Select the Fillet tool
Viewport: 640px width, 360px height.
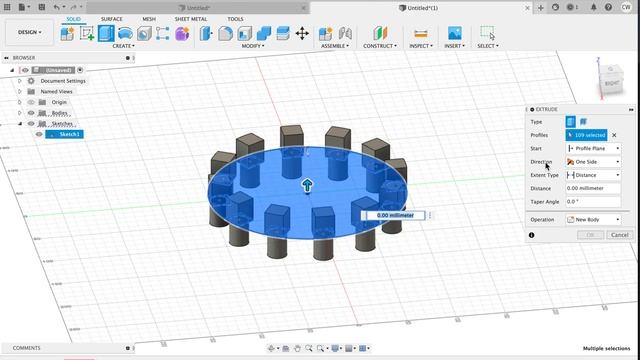[225, 33]
